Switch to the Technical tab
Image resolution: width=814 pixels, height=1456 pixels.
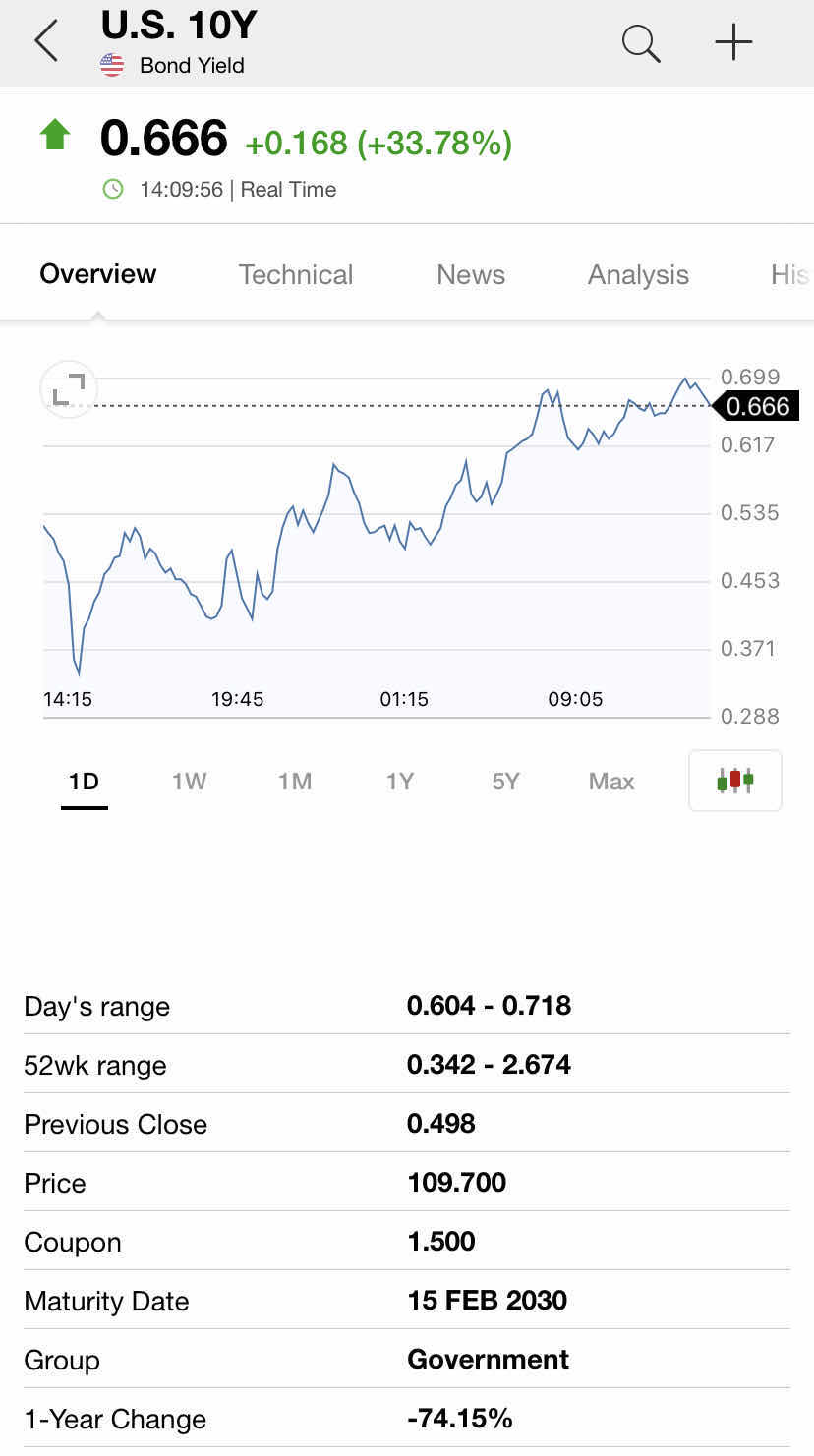(x=296, y=274)
